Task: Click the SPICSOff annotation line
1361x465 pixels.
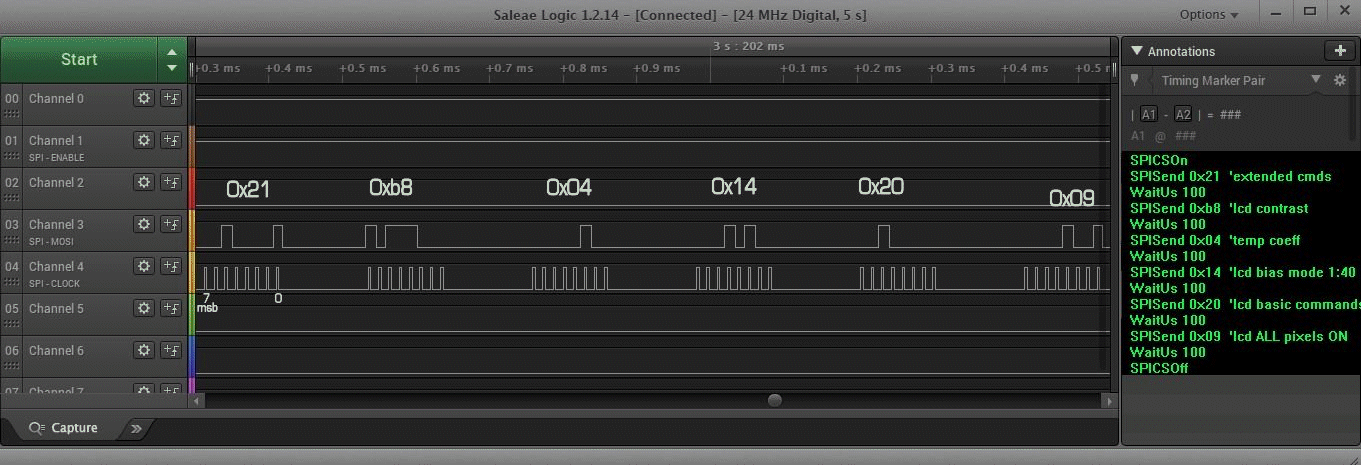Action: (1159, 368)
